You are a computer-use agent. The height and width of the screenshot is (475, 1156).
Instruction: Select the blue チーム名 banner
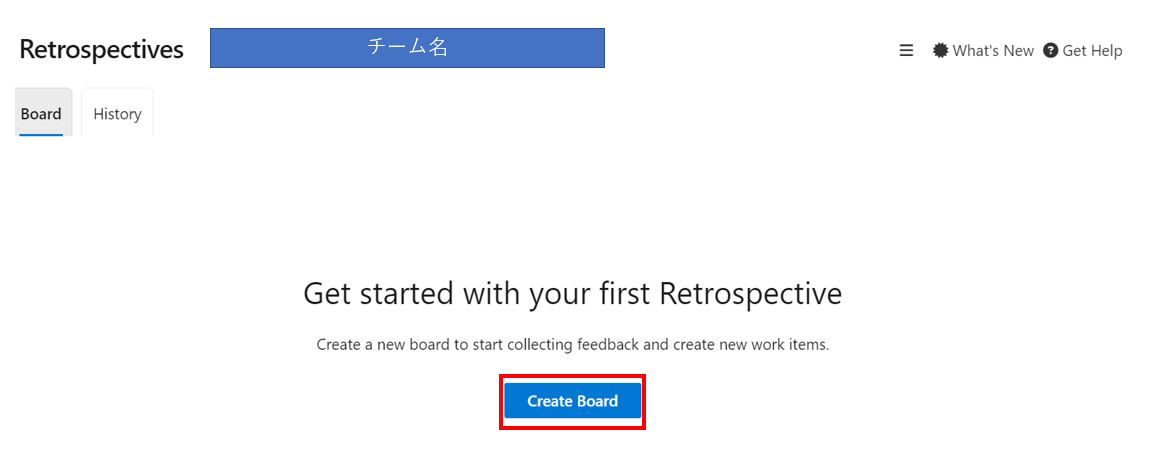(407, 48)
